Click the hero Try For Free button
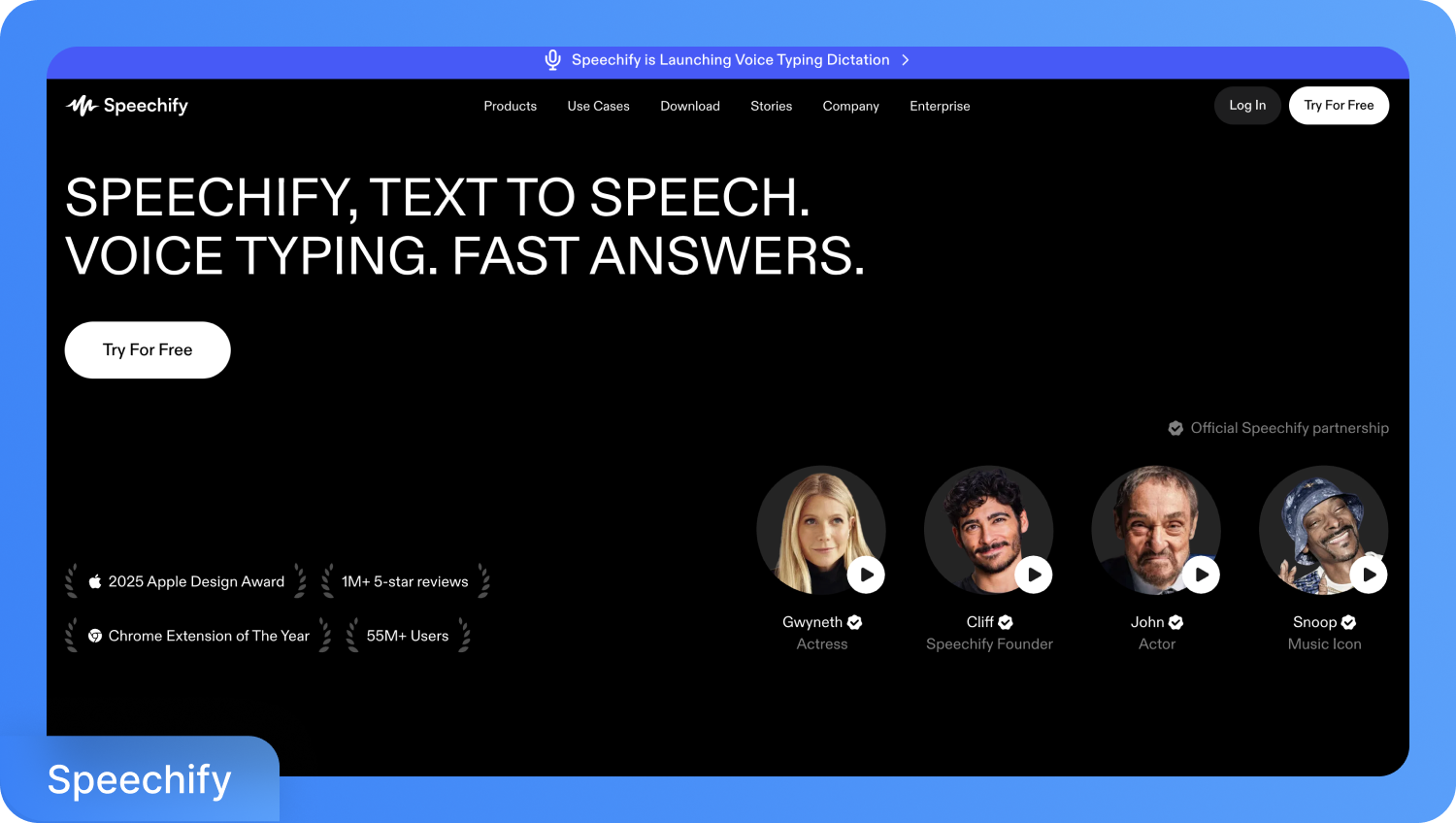This screenshot has height=823, width=1456. 147,349
